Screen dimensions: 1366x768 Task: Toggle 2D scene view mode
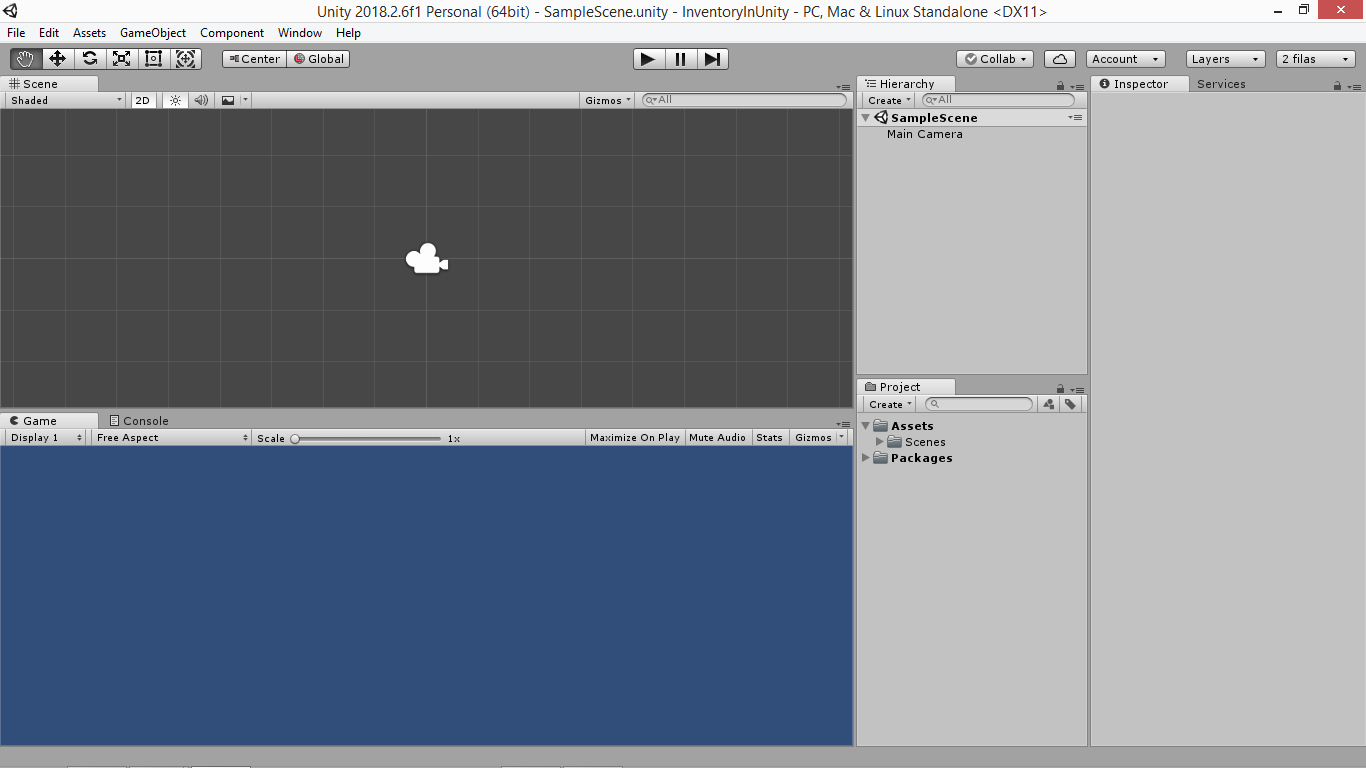click(x=143, y=100)
